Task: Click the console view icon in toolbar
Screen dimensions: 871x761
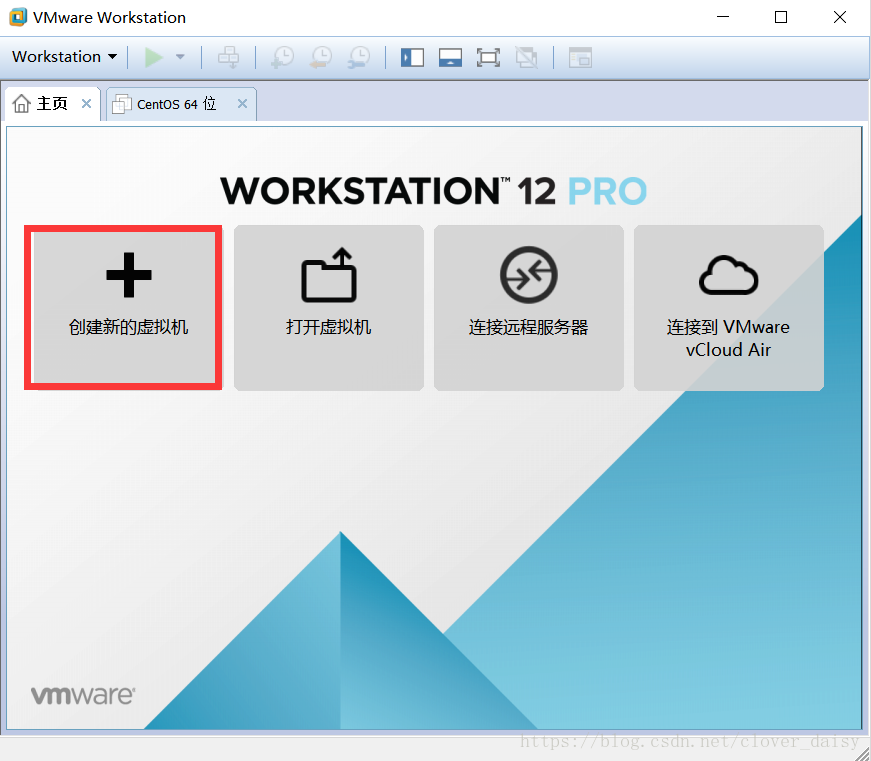Action: [580, 57]
